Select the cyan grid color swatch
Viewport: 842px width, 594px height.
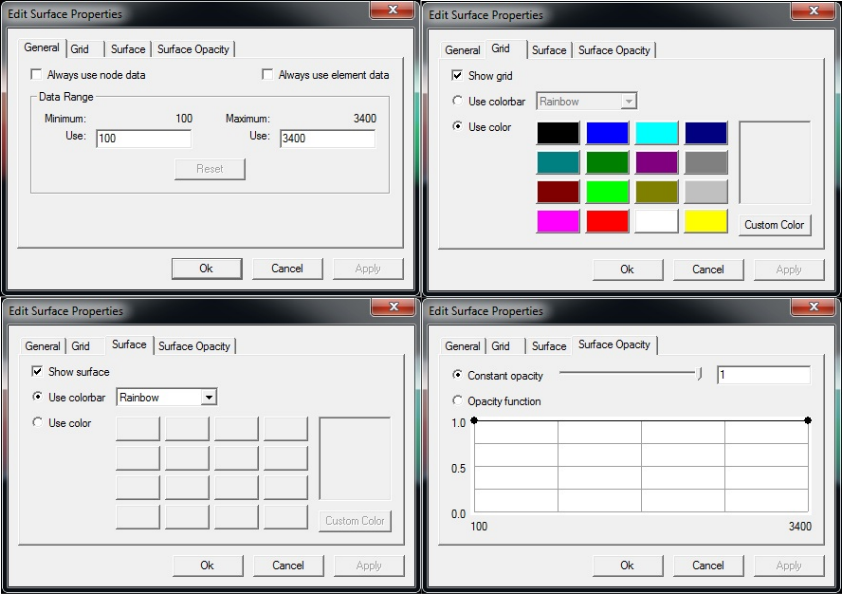[657, 133]
